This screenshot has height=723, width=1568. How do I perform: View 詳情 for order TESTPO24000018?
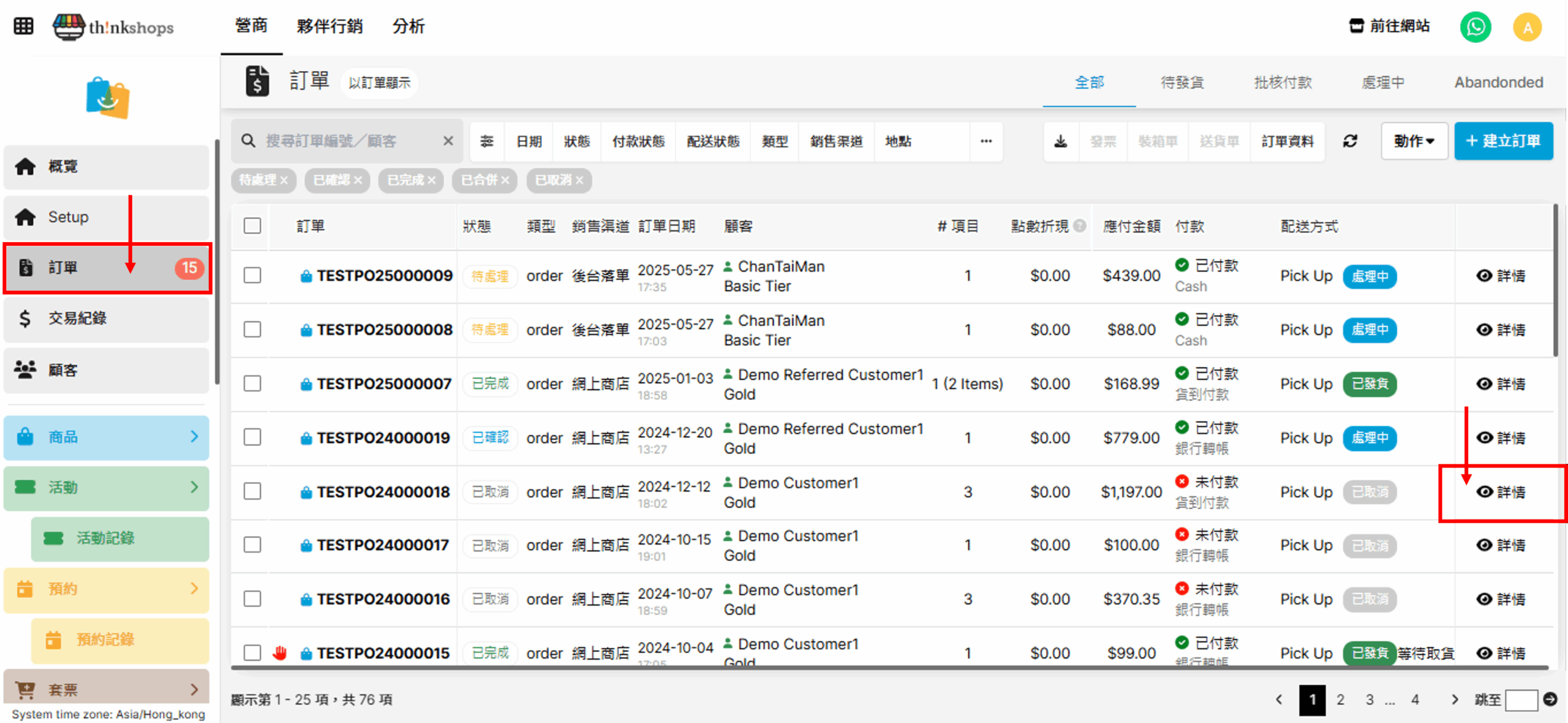tap(1501, 492)
